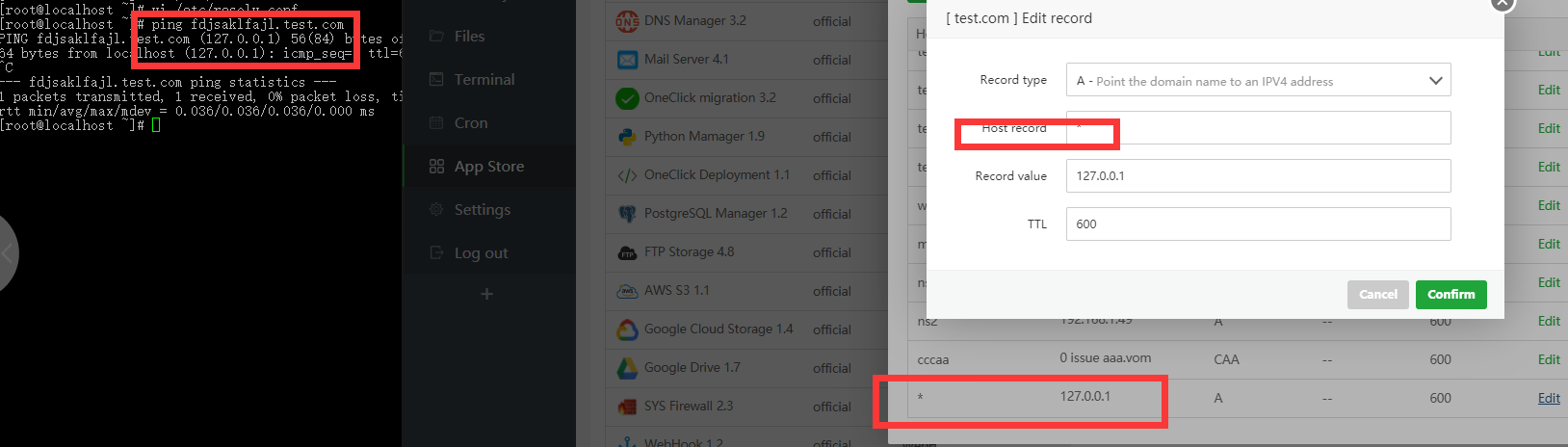Click the Log out icon in sidebar
The width and height of the screenshot is (1568, 447).
(x=436, y=253)
